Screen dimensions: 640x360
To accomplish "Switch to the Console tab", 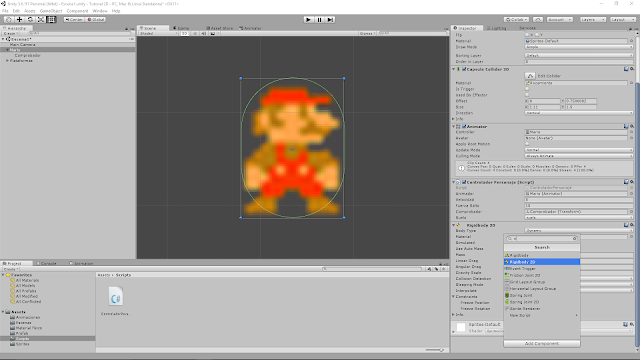I will [46, 263].
